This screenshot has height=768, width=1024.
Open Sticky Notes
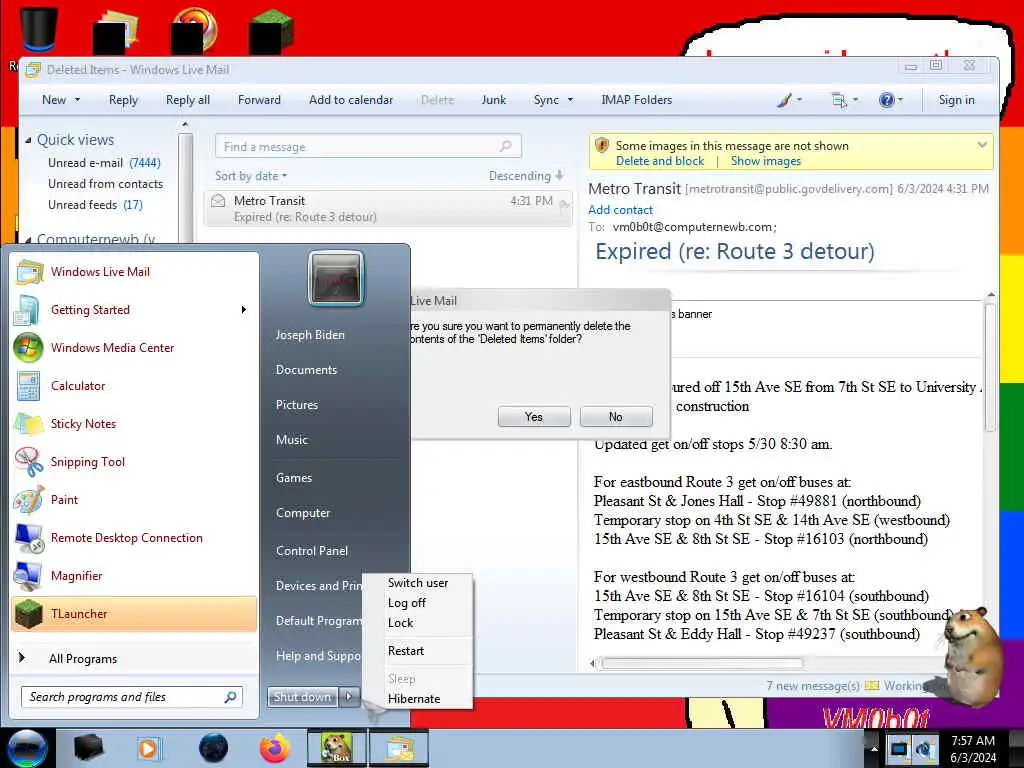coord(134,424)
